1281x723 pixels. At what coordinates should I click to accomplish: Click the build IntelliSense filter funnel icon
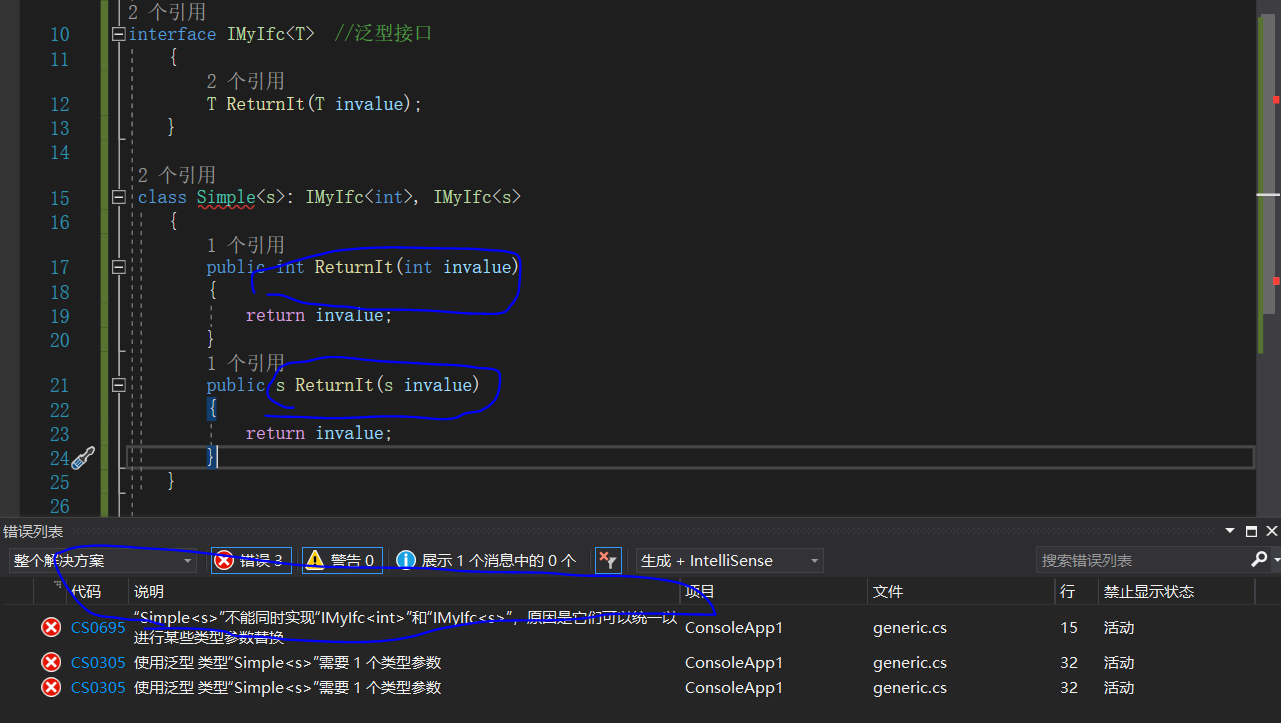[608, 561]
